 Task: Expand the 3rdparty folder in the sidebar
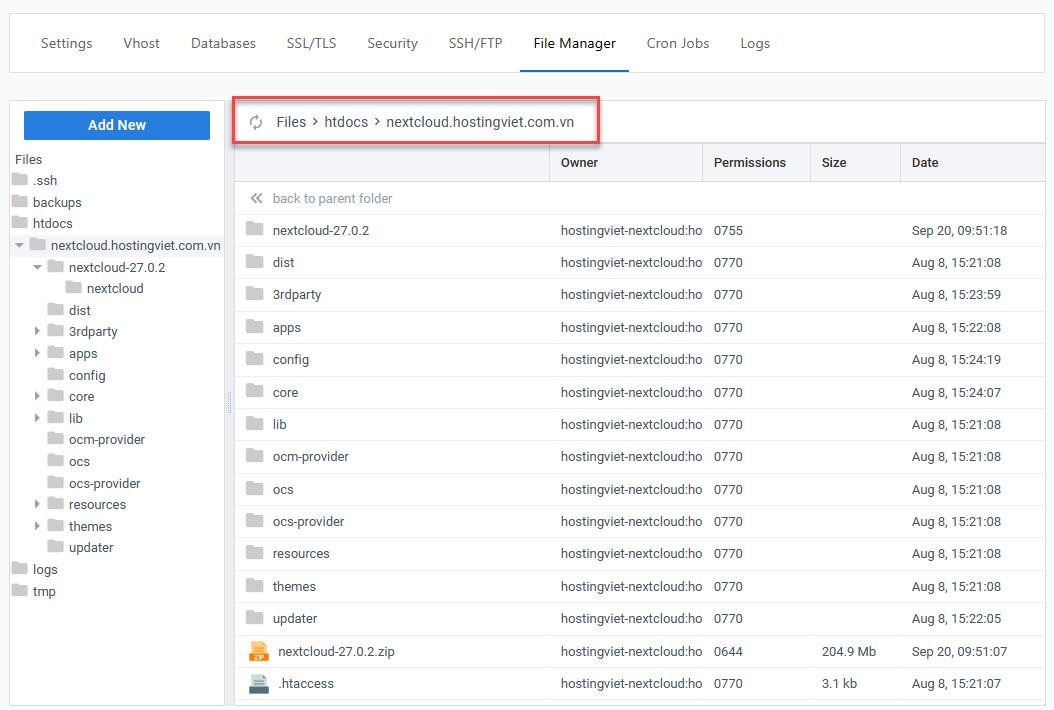(38, 331)
